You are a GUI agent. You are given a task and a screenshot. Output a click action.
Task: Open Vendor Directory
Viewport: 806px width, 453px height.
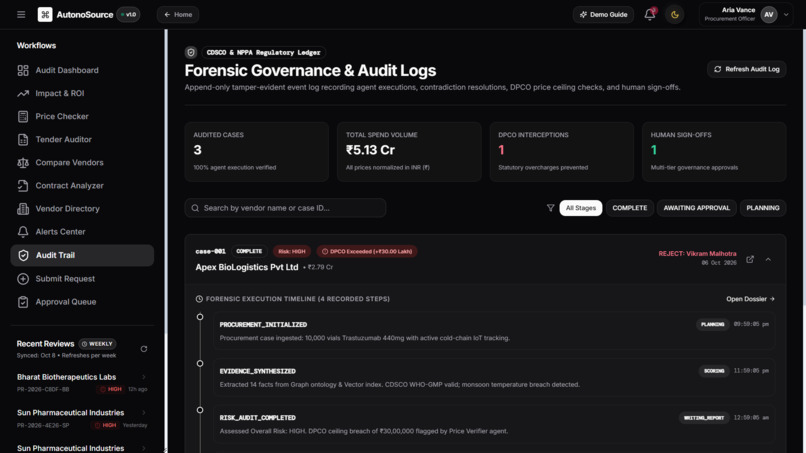pos(82,209)
